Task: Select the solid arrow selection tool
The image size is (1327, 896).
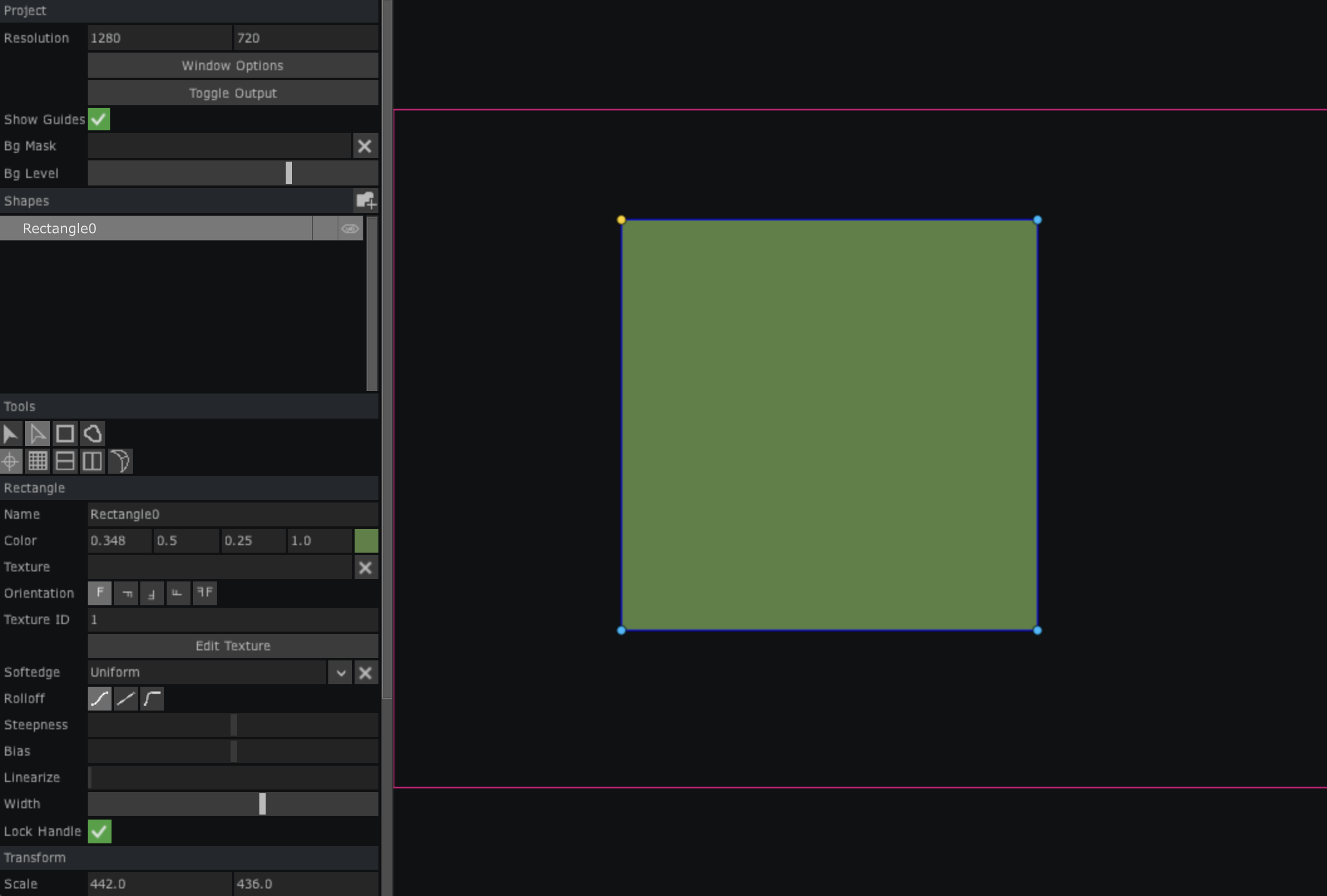Action: (11, 434)
